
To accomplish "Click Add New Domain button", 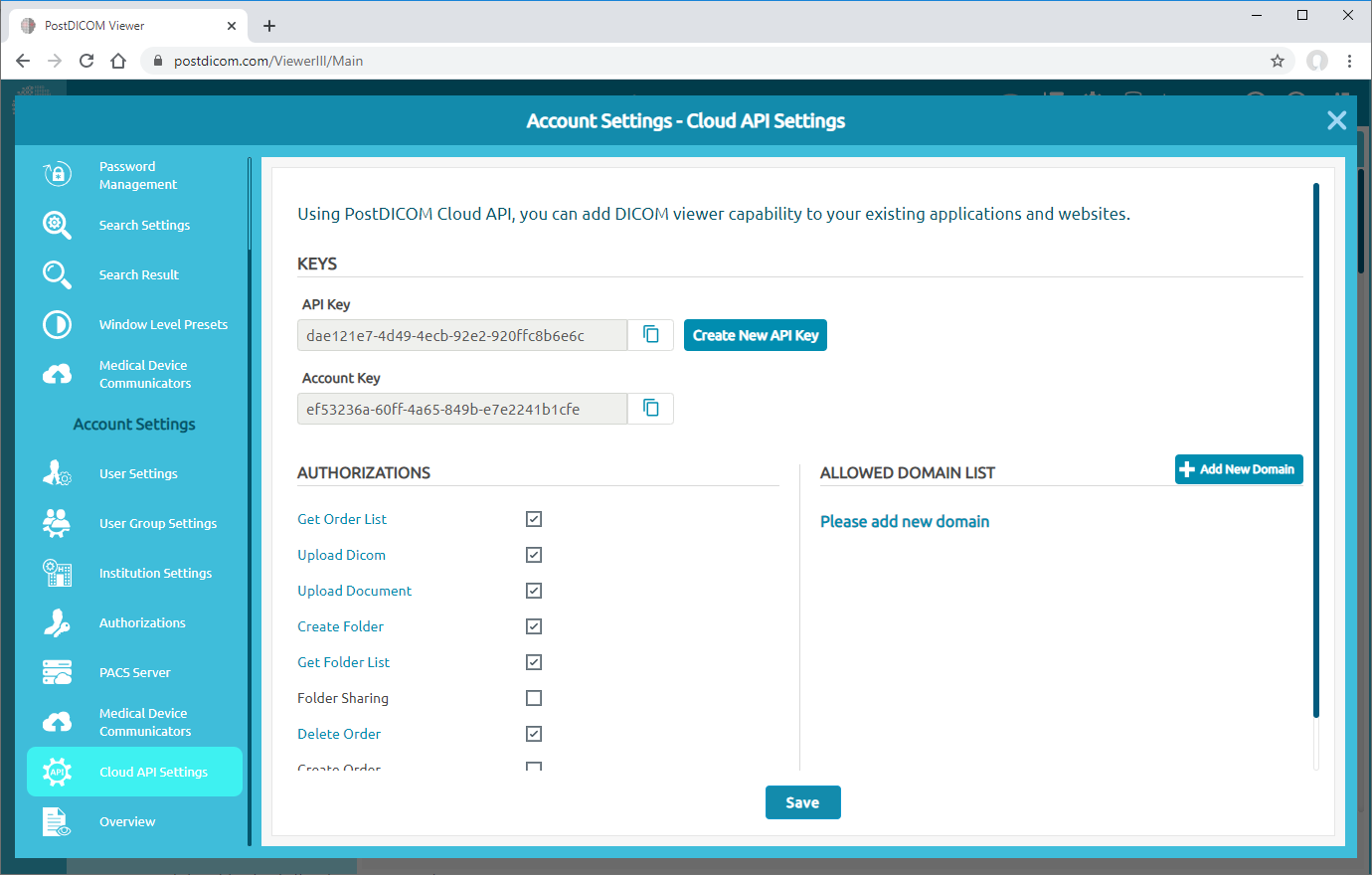I will [1239, 469].
